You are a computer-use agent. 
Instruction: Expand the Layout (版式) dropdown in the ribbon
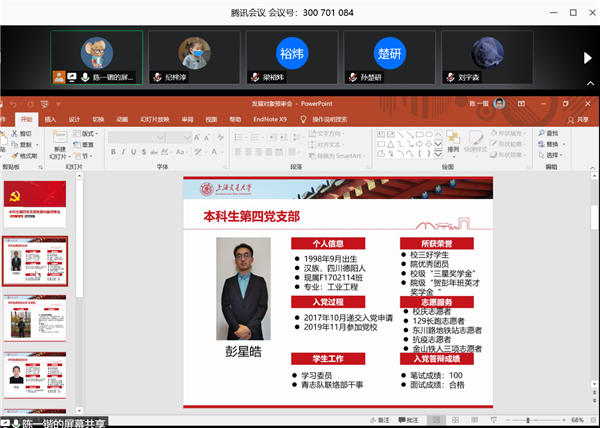(88, 133)
